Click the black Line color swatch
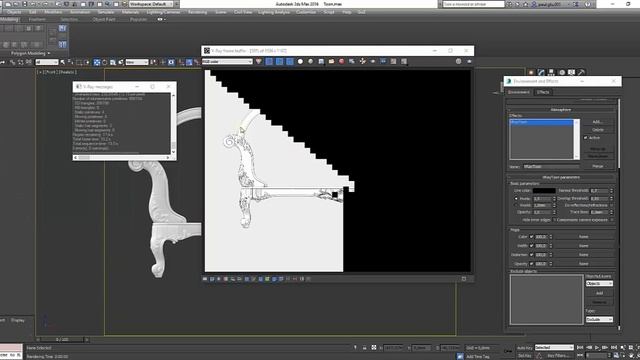Viewport: 640px width, 360px height. pyautogui.click(x=544, y=191)
